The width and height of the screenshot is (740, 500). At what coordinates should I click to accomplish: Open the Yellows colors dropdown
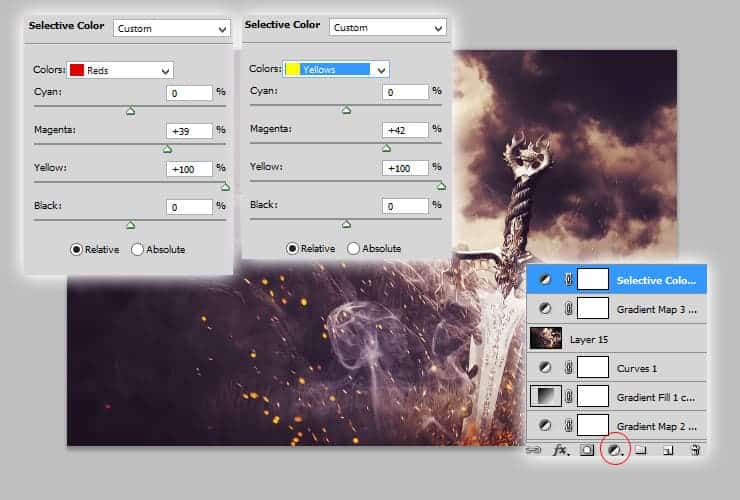click(x=336, y=69)
